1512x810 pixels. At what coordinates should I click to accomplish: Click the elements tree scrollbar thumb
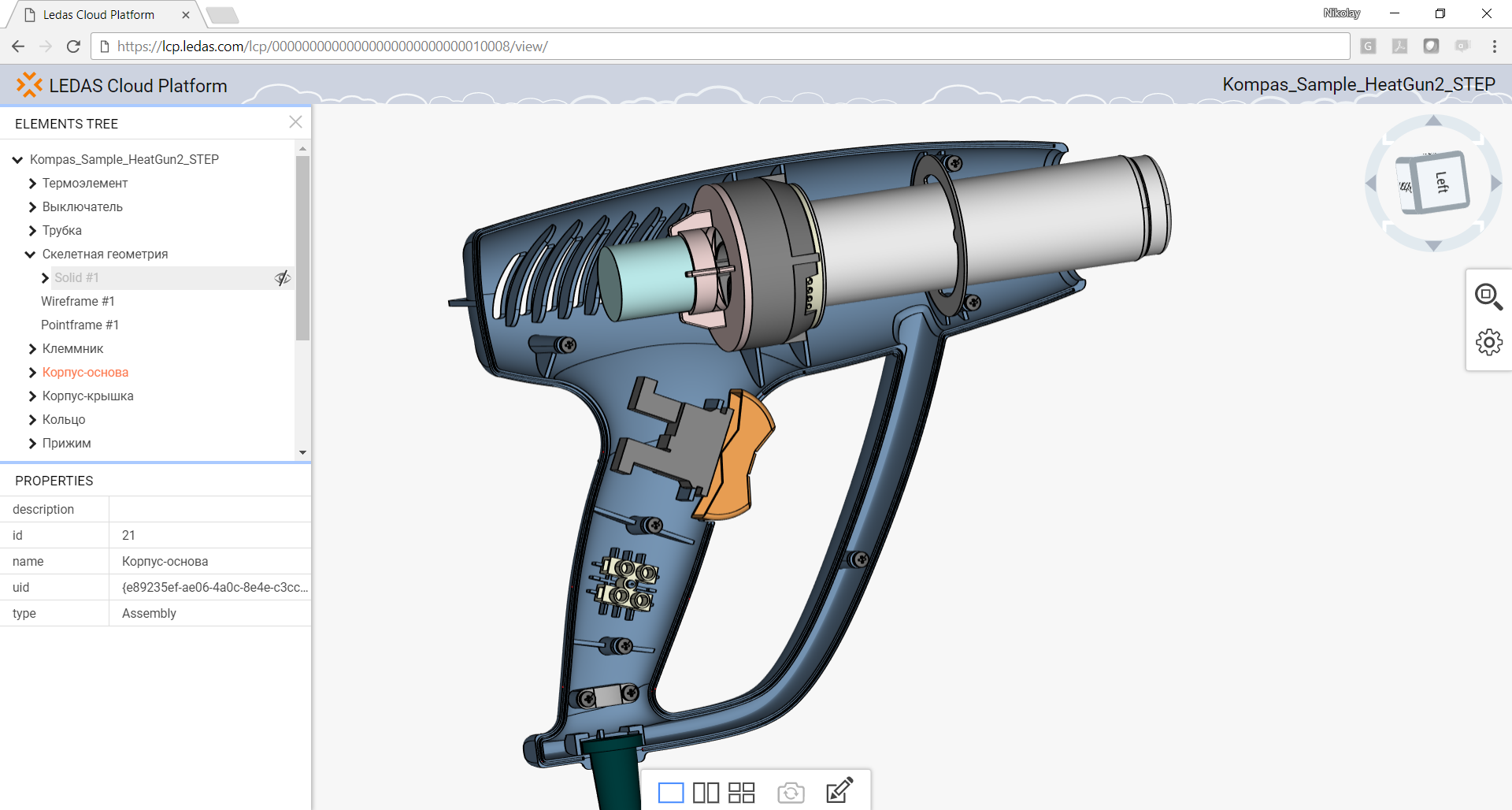pyautogui.click(x=302, y=247)
